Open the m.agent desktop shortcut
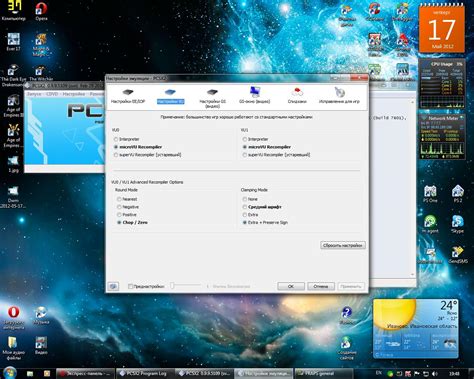The height and width of the screenshot is (379, 474). pos(430,224)
